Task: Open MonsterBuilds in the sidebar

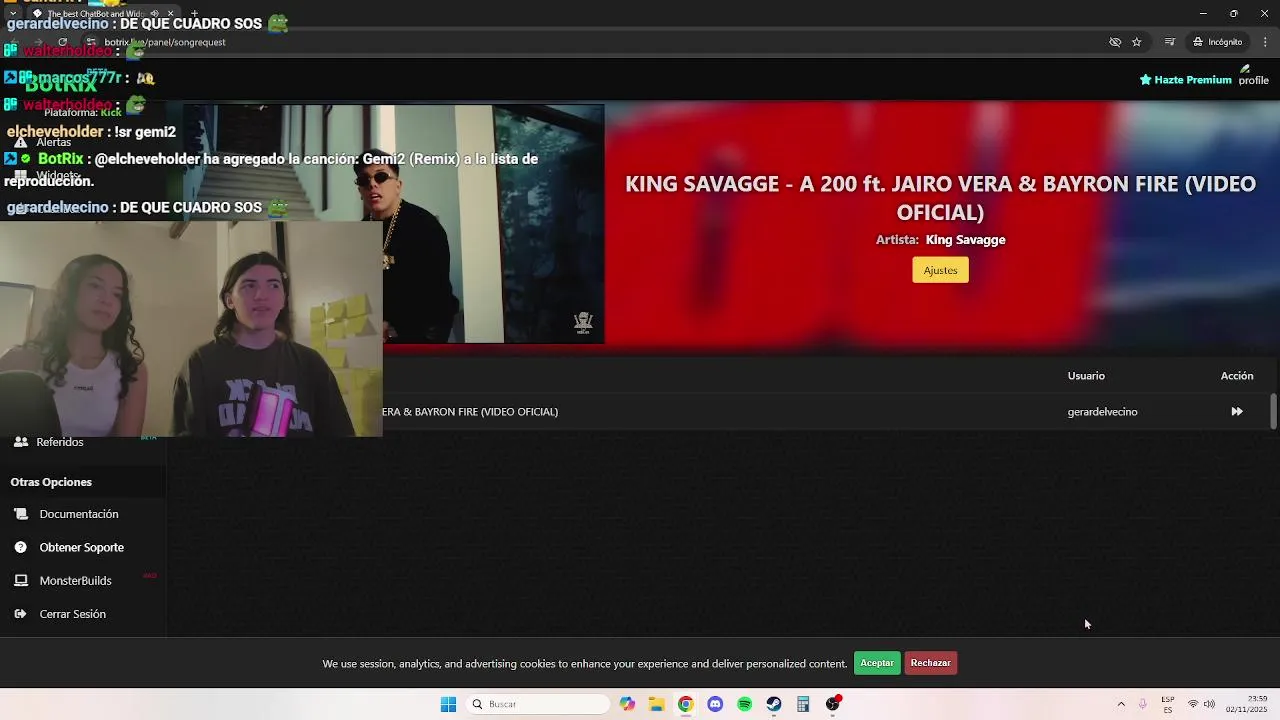Action: [x=75, y=581]
